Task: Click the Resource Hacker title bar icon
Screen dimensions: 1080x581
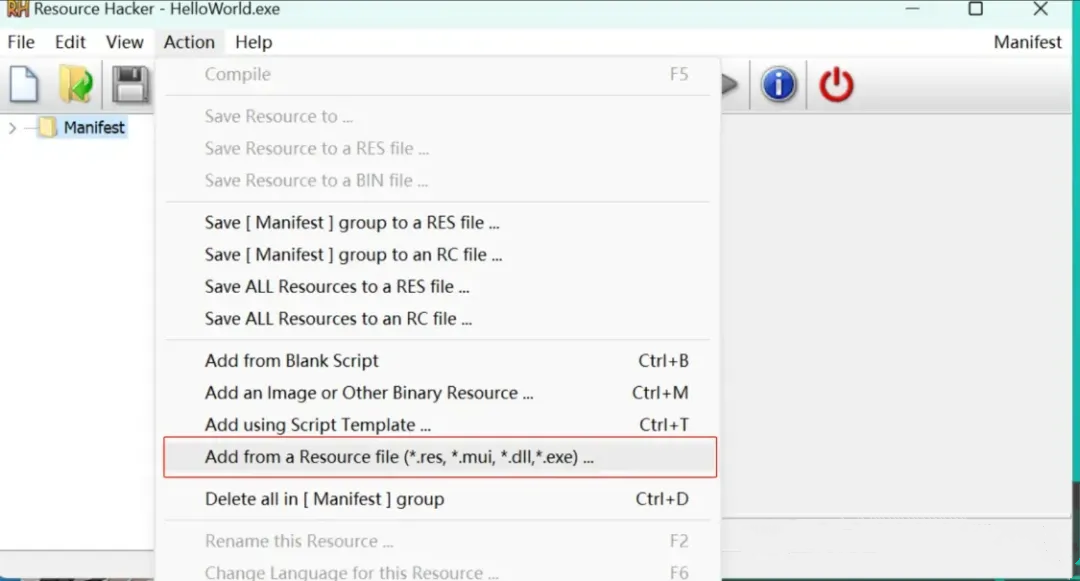Action: 17,9
